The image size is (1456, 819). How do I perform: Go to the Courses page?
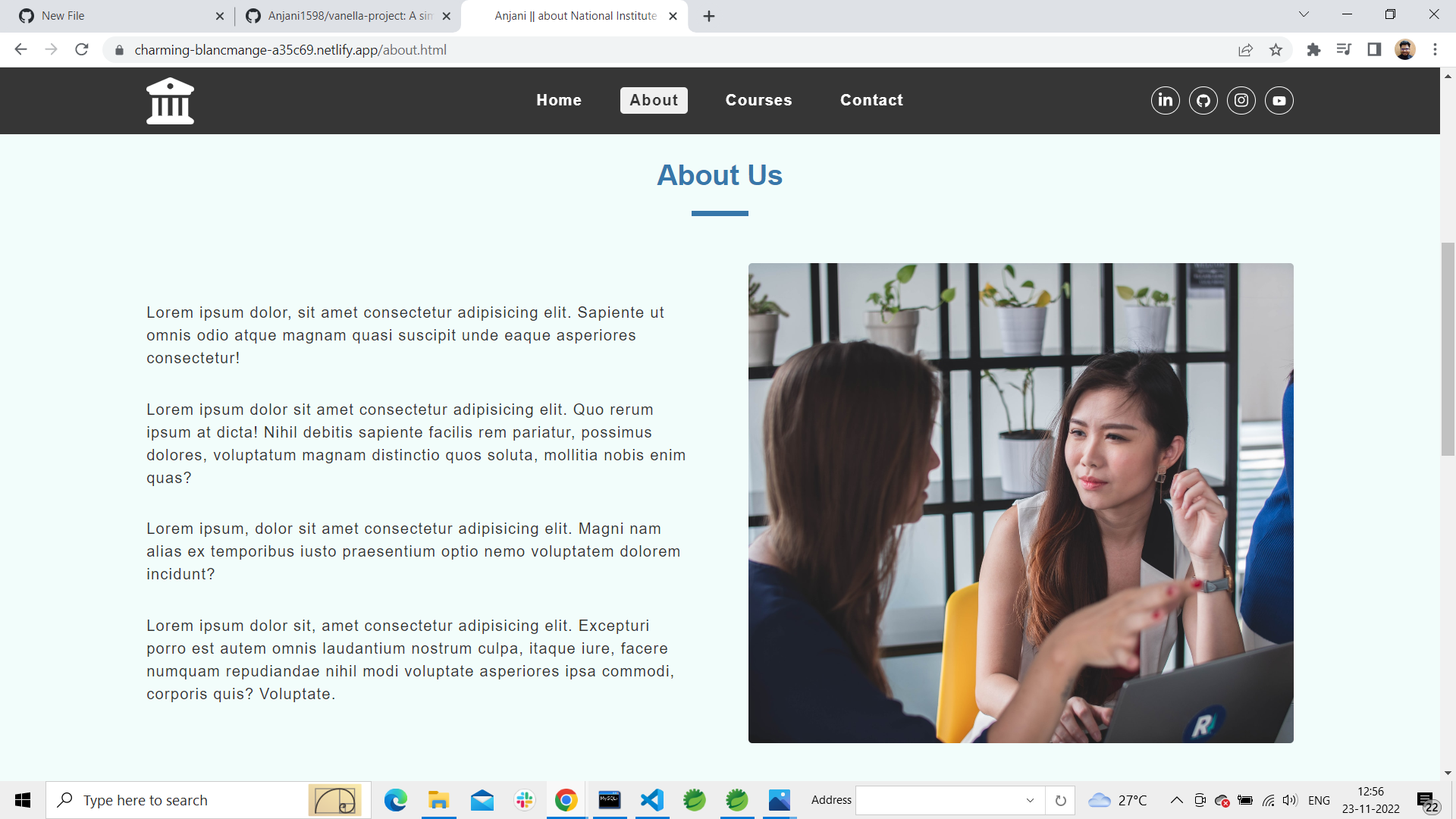pos(758,100)
